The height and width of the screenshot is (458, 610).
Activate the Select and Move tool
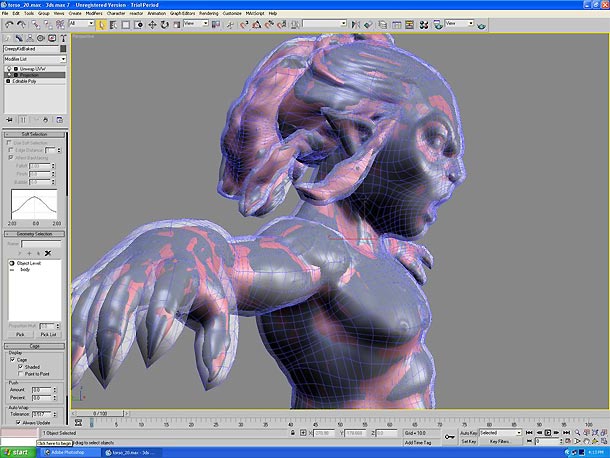(x=151, y=23)
